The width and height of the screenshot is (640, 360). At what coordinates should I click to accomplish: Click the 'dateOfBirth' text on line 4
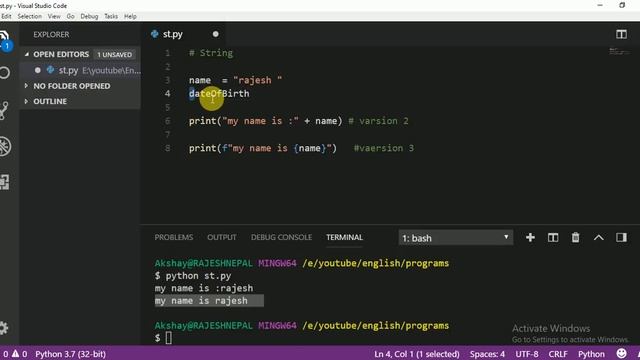click(x=219, y=93)
